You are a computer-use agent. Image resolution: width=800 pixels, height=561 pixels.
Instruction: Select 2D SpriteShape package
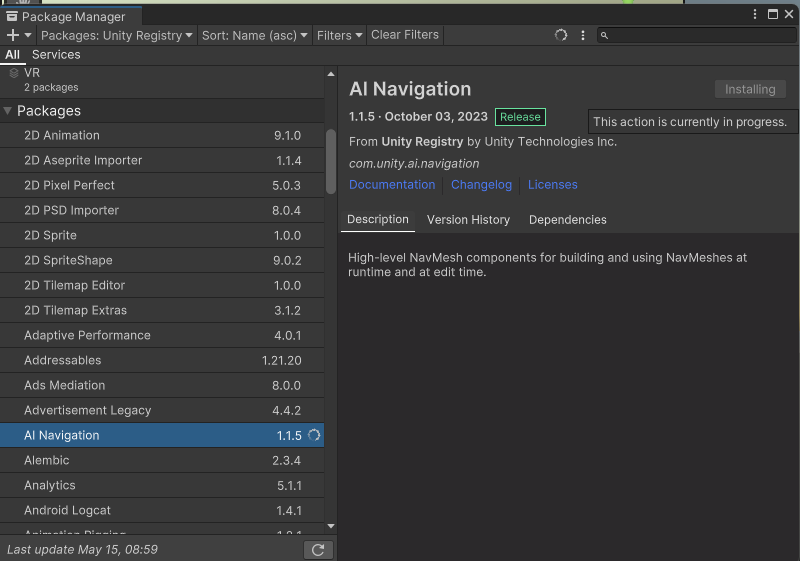pos(162,260)
